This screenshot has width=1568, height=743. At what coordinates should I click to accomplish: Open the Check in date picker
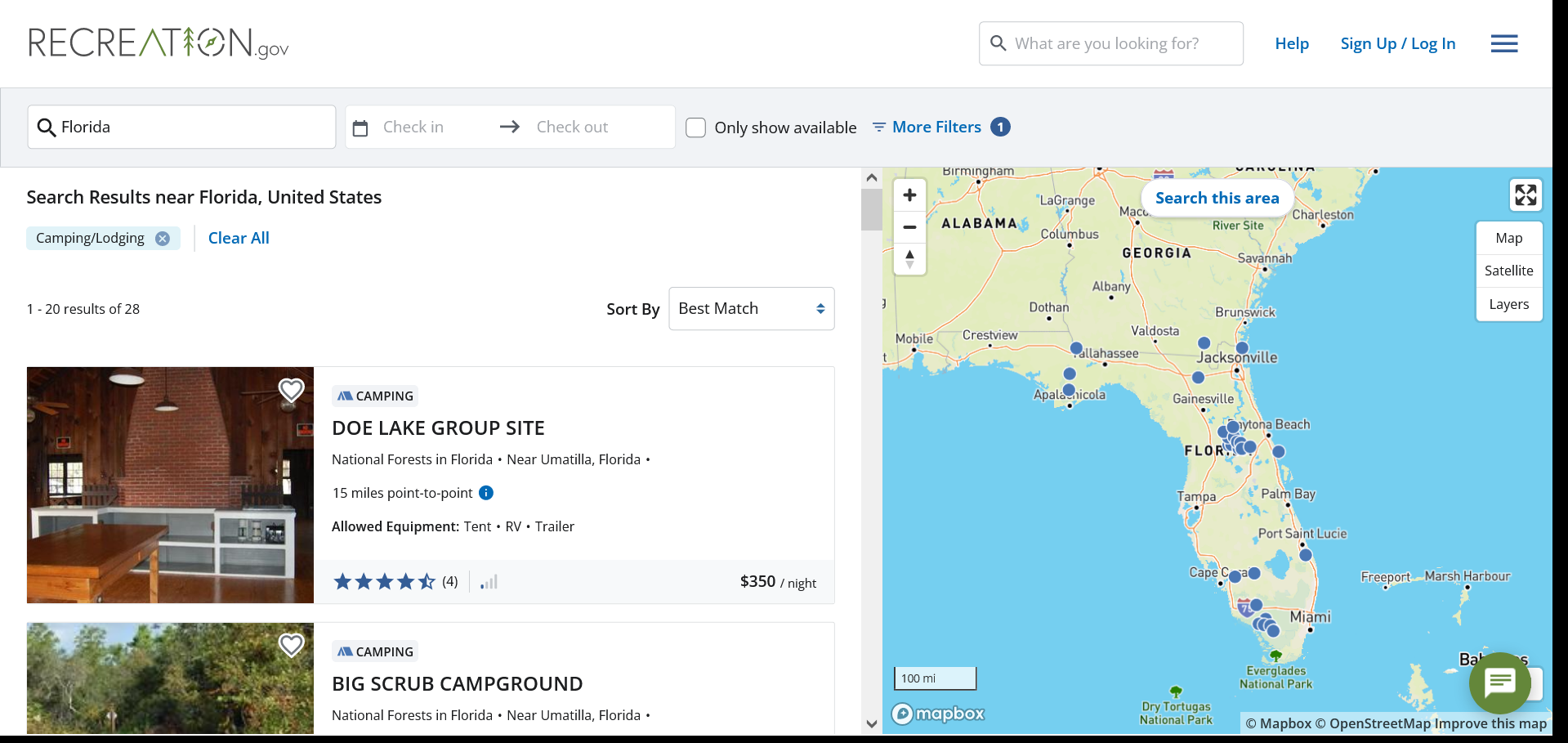(x=413, y=128)
